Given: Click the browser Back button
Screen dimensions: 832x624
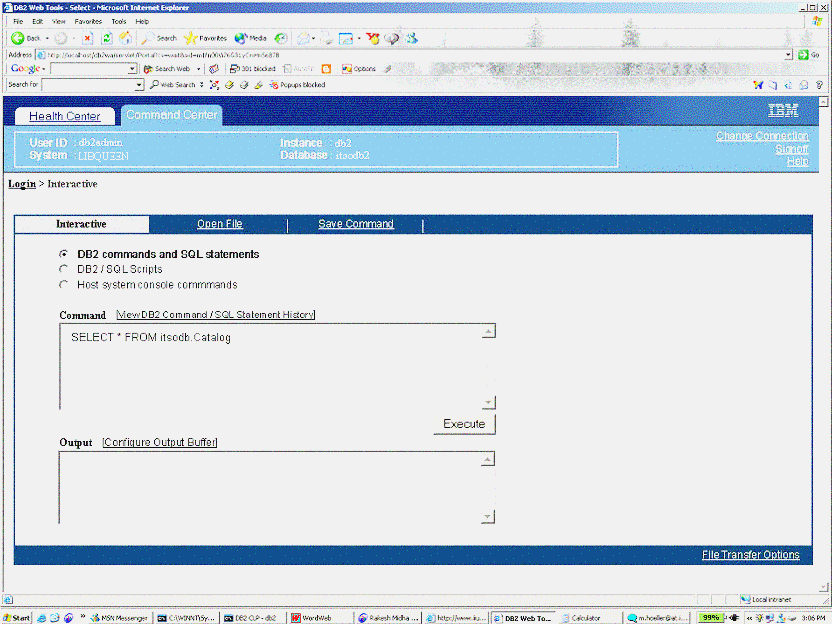Looking at the screenshot, I should [26, 38].
